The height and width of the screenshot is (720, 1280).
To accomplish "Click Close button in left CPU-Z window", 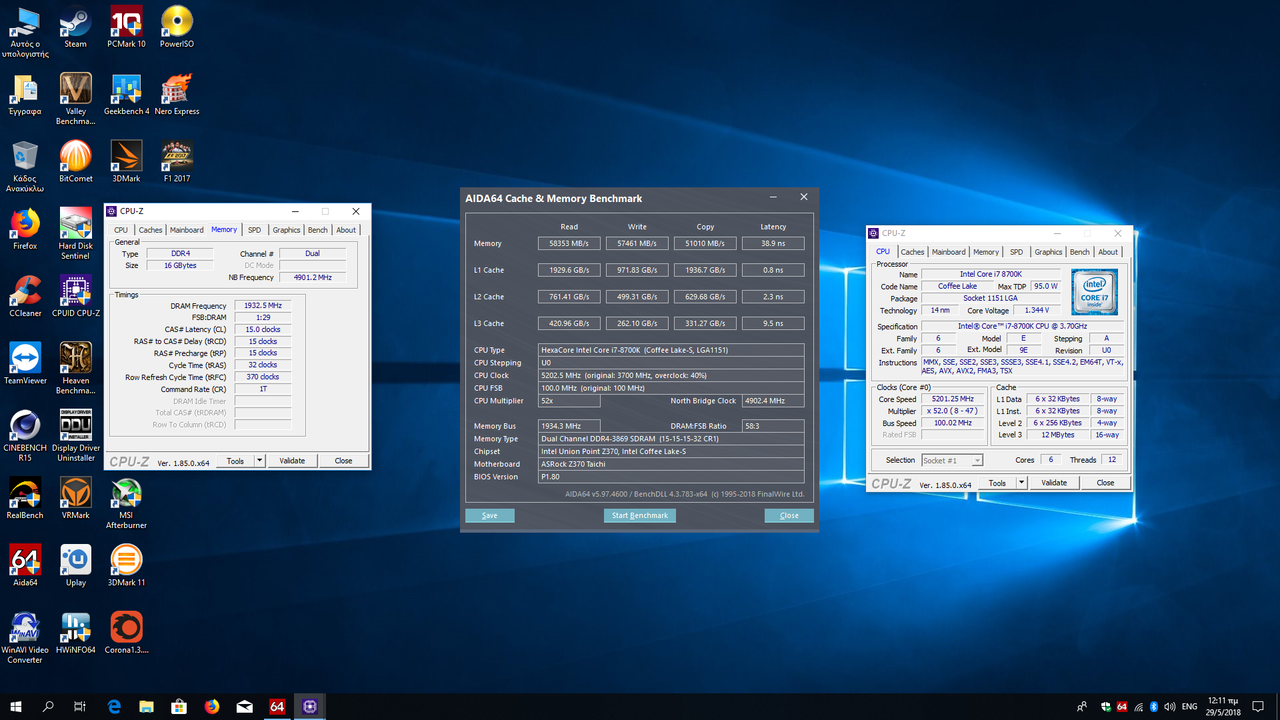I will pyautogui.click(x=343, y=461).
